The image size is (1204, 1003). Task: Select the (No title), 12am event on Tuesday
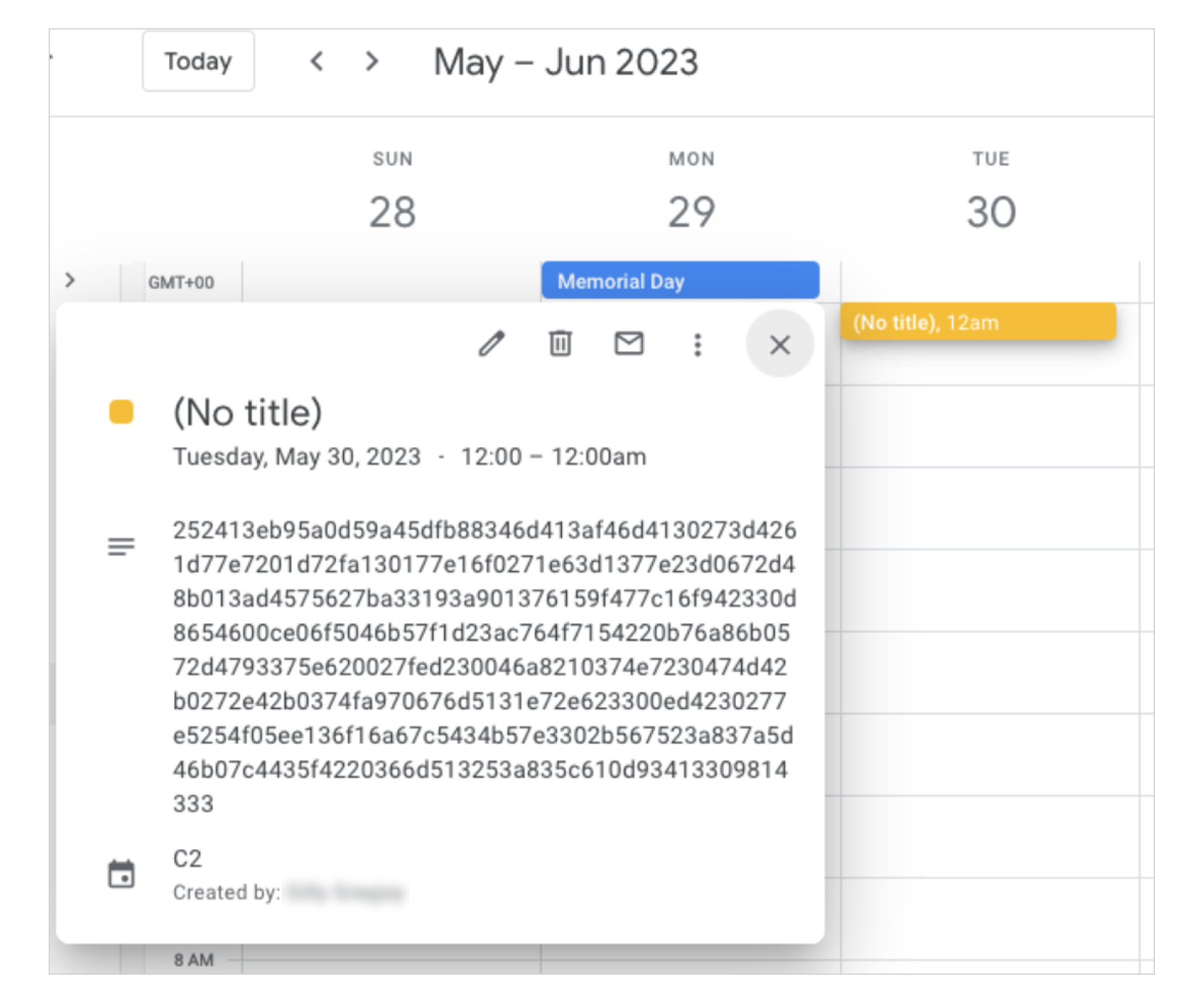(979, 322)
